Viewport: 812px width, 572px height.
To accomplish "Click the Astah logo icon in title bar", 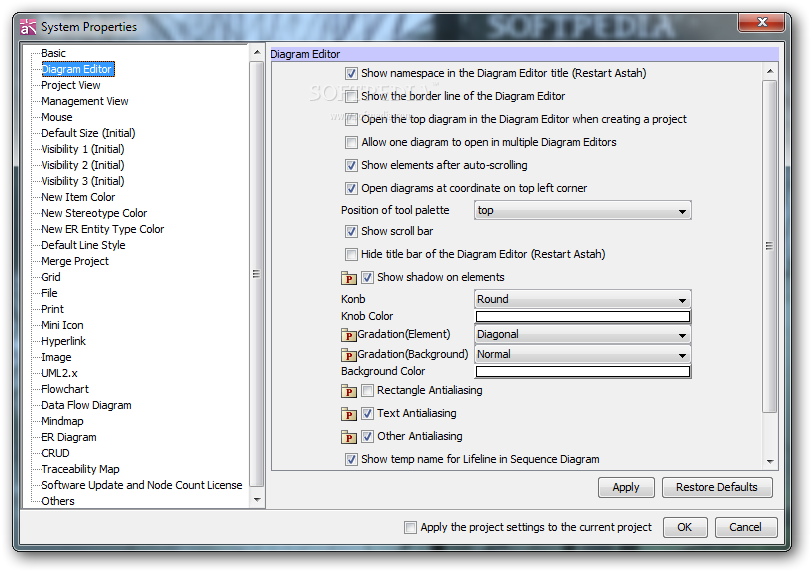I will click(x=28, y=26).
